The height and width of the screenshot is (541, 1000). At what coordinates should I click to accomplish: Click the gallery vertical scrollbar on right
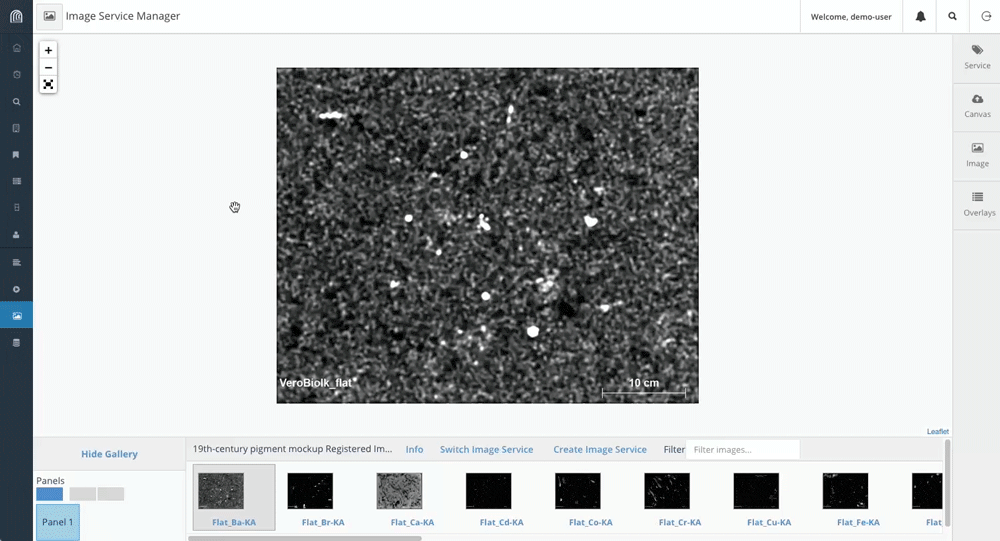click(948, 482)
